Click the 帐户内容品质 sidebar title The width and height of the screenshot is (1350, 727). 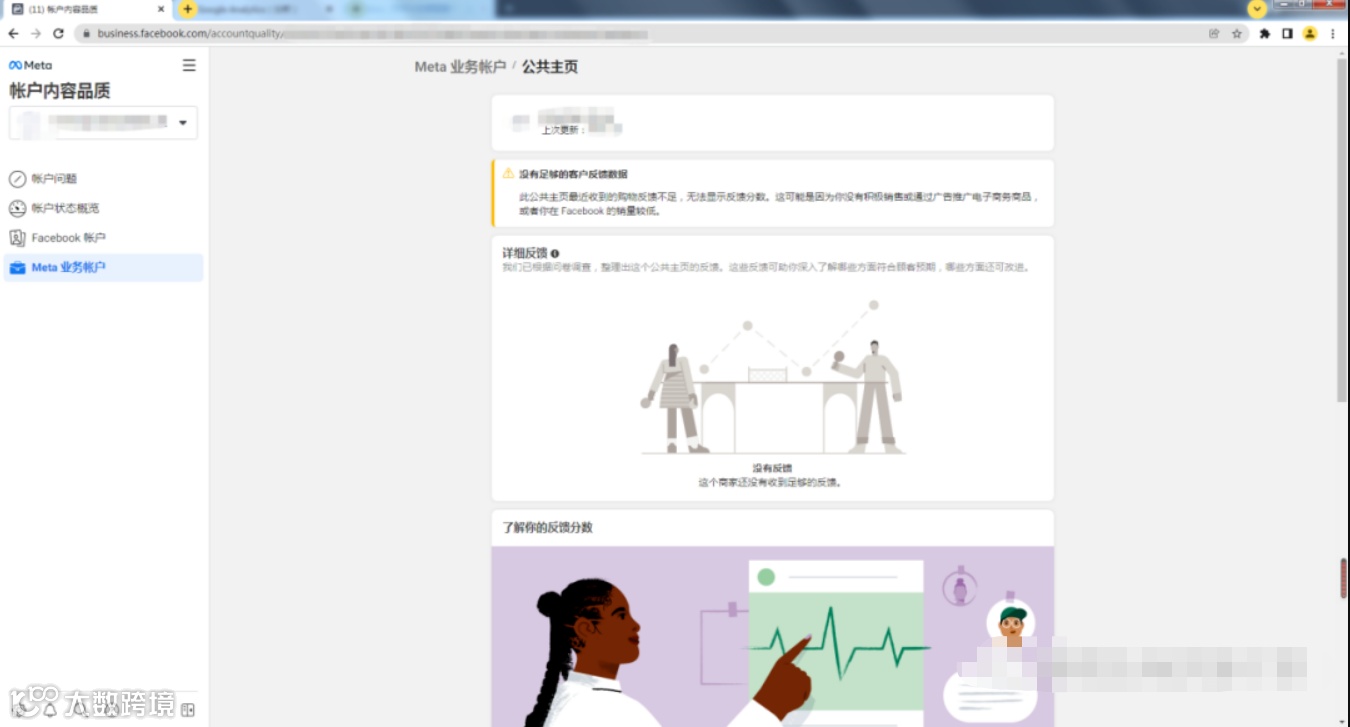coord(60,91)
